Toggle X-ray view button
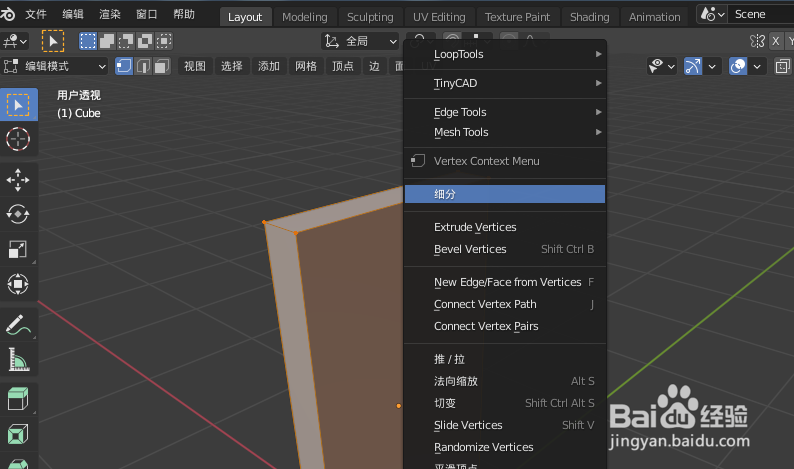The width and height of the screenshot is (794, 469). [x=782, y=66]
